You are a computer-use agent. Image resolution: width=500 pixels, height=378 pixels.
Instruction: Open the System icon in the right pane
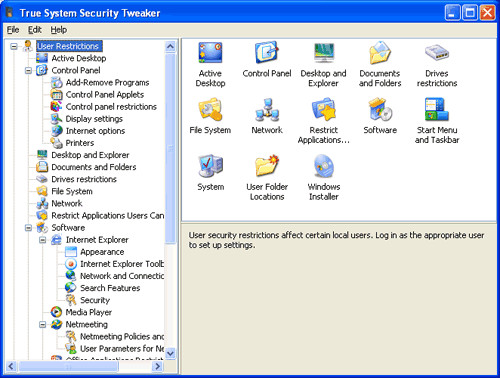[x=210, y=166]
